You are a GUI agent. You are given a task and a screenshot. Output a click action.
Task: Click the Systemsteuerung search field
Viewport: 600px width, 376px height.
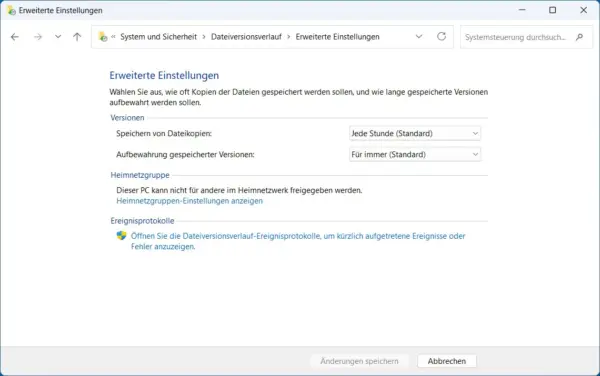click(x=526, y=37)
